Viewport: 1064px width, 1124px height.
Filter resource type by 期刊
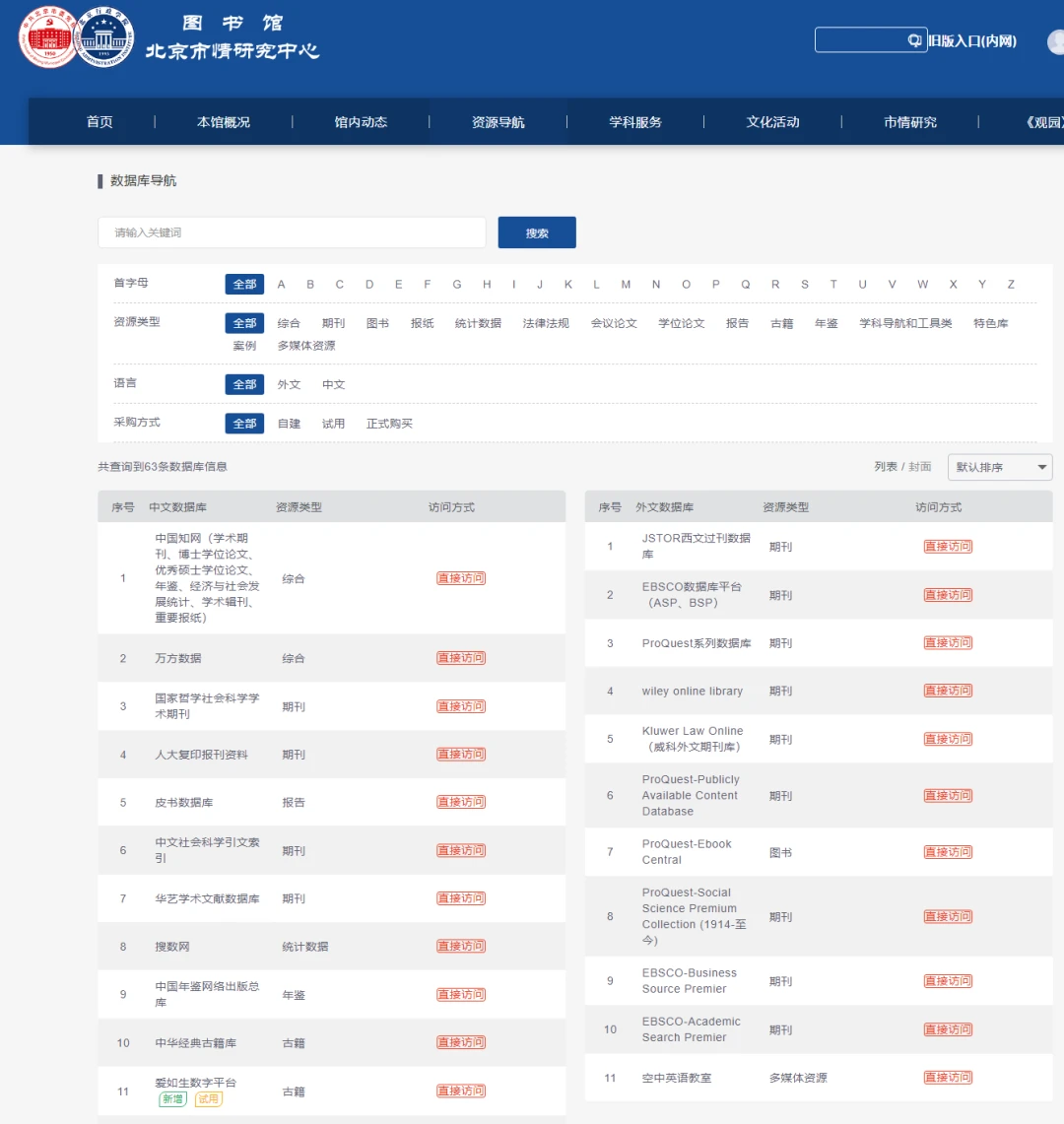[x=333, y=323]
